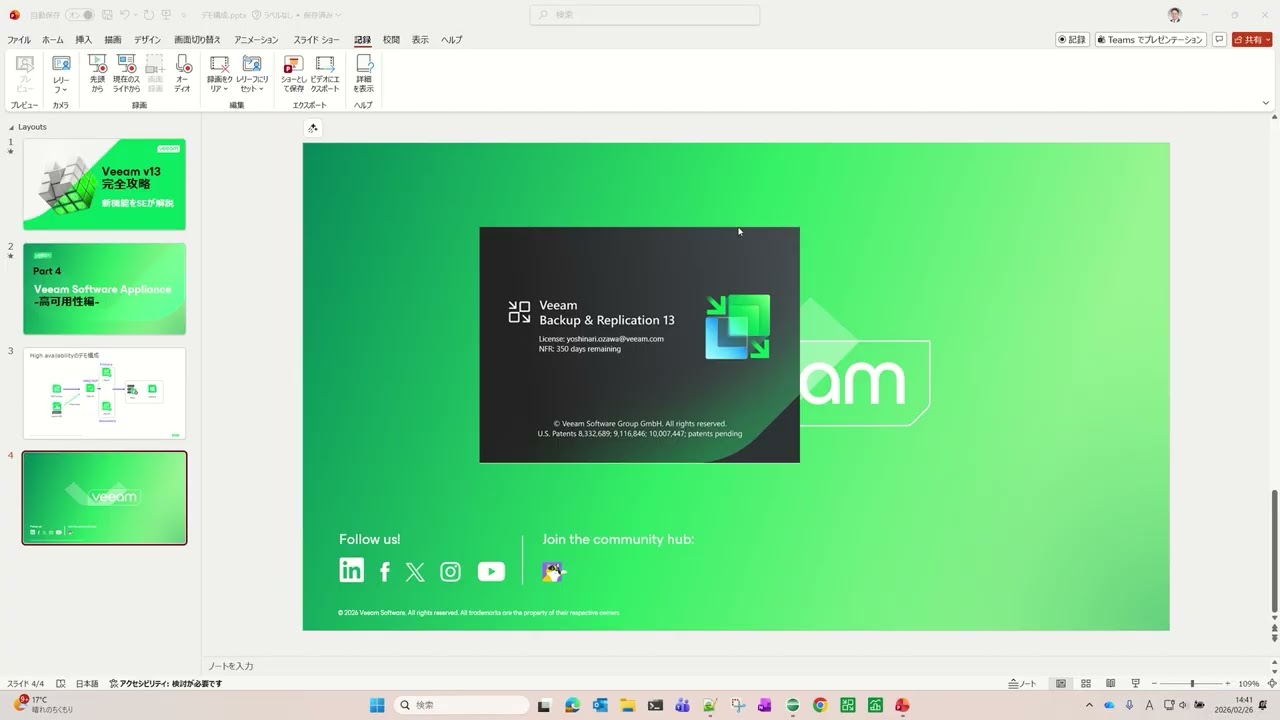Screen dimensions: 1280x720
Task: Click the ノートを入力 notes area
Action: [x=231, y=666]
